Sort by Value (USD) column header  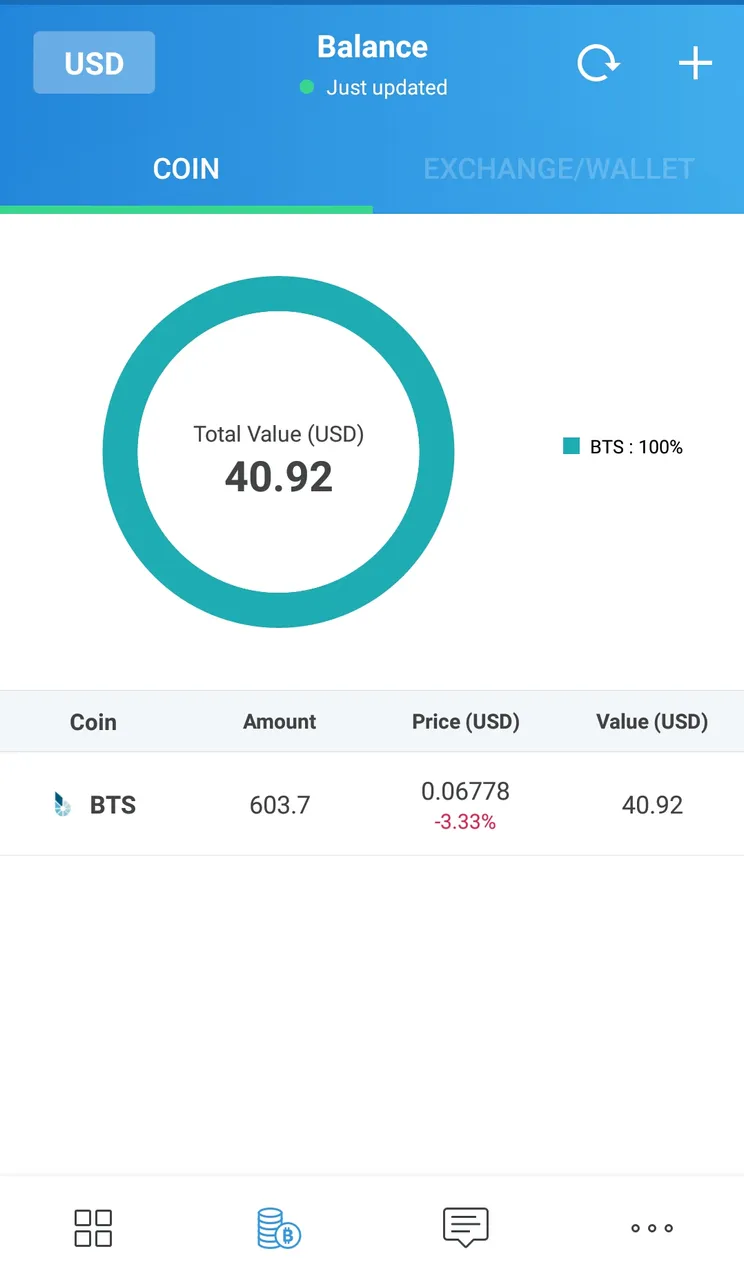click(x=652, y=722)
